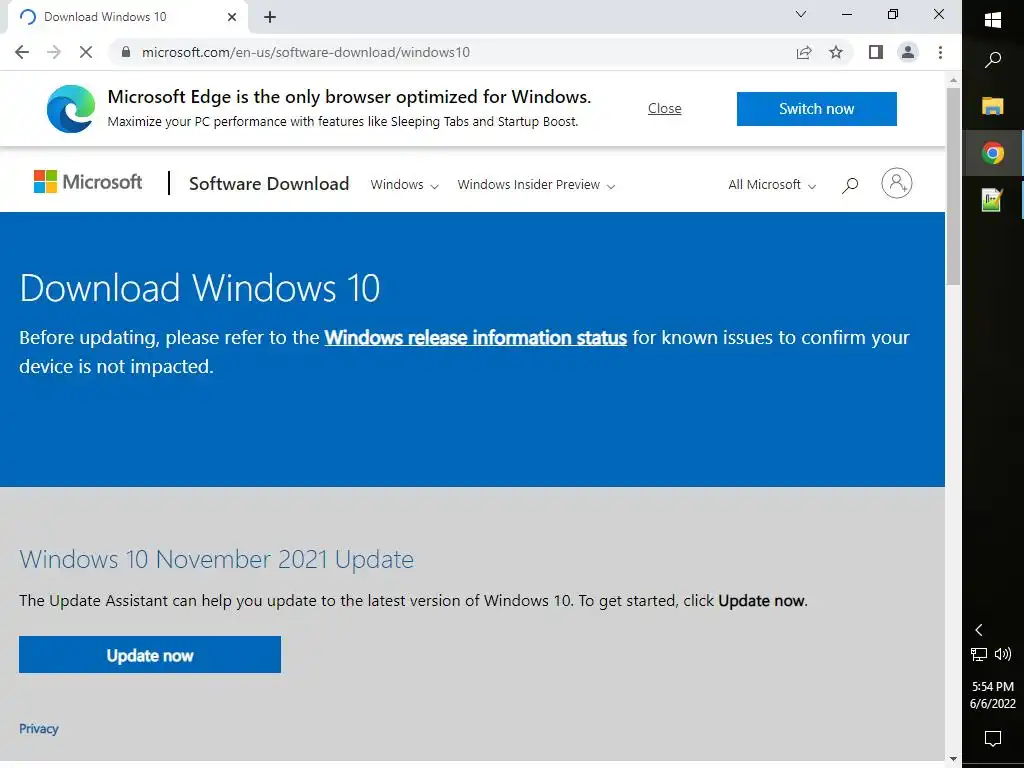
Task: Close the Download Windows 10 tab
Action: (x=232, y=17)
